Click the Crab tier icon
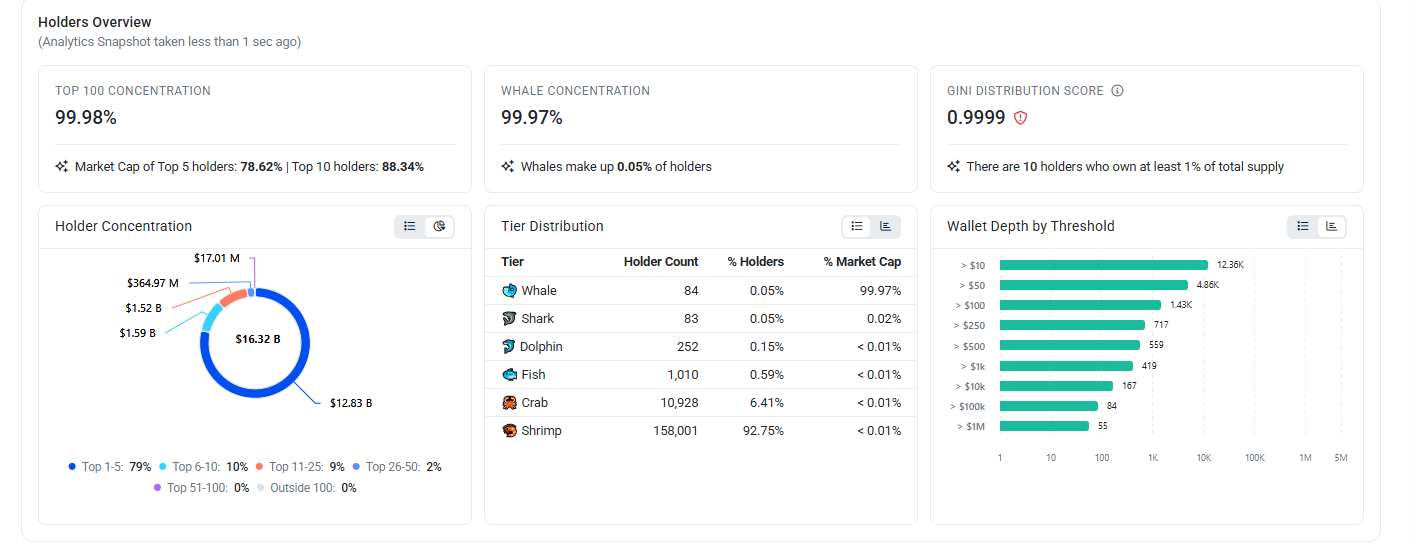The height and width of the screenshot is (545, 1414). (x=509, y=403)
